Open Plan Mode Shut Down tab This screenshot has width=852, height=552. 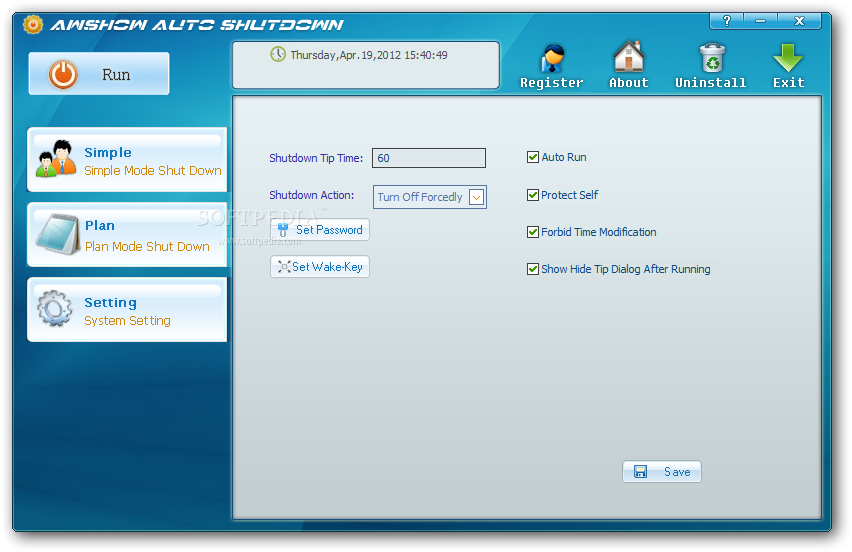coord(127,235)
